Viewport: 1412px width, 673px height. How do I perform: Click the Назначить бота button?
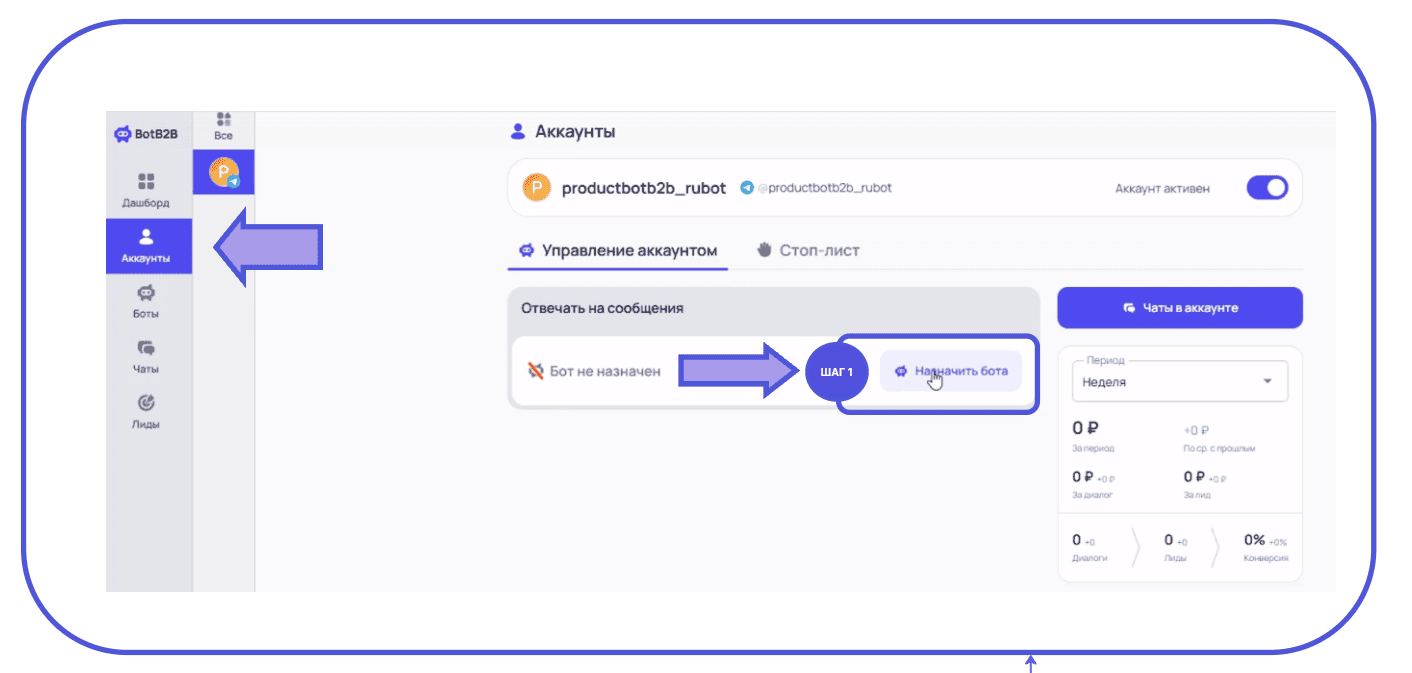[951, 371]
